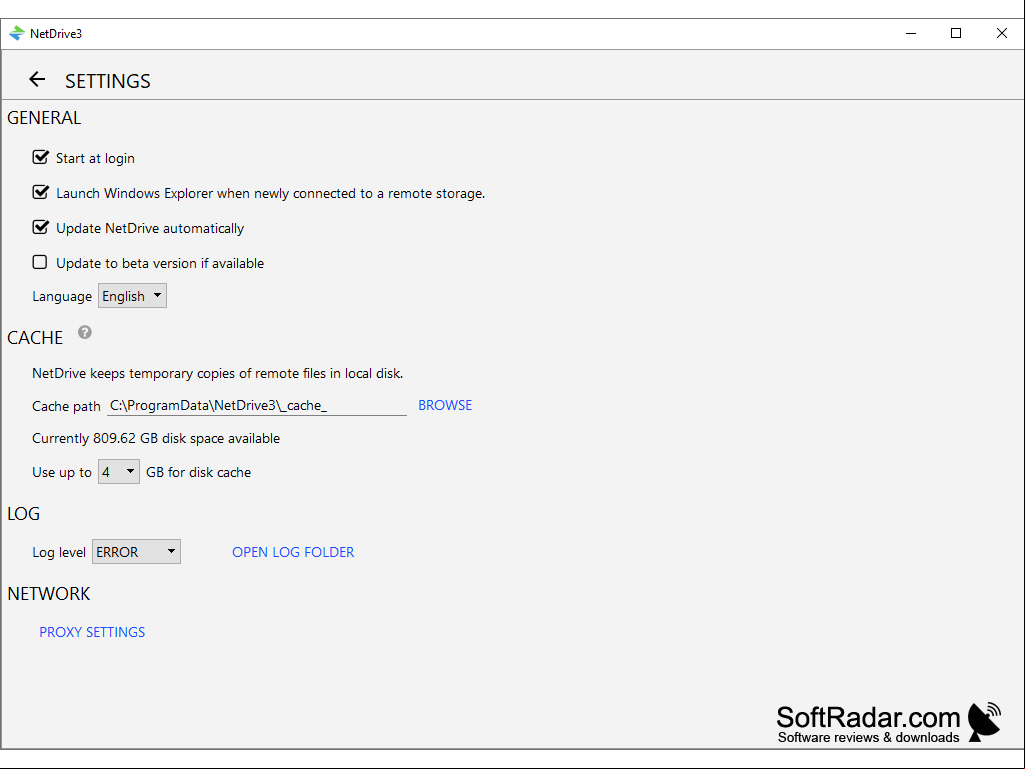Open the Log level ERROR dropdown
The height and width of the screenshot is (769, 1025).
point(136,551)
